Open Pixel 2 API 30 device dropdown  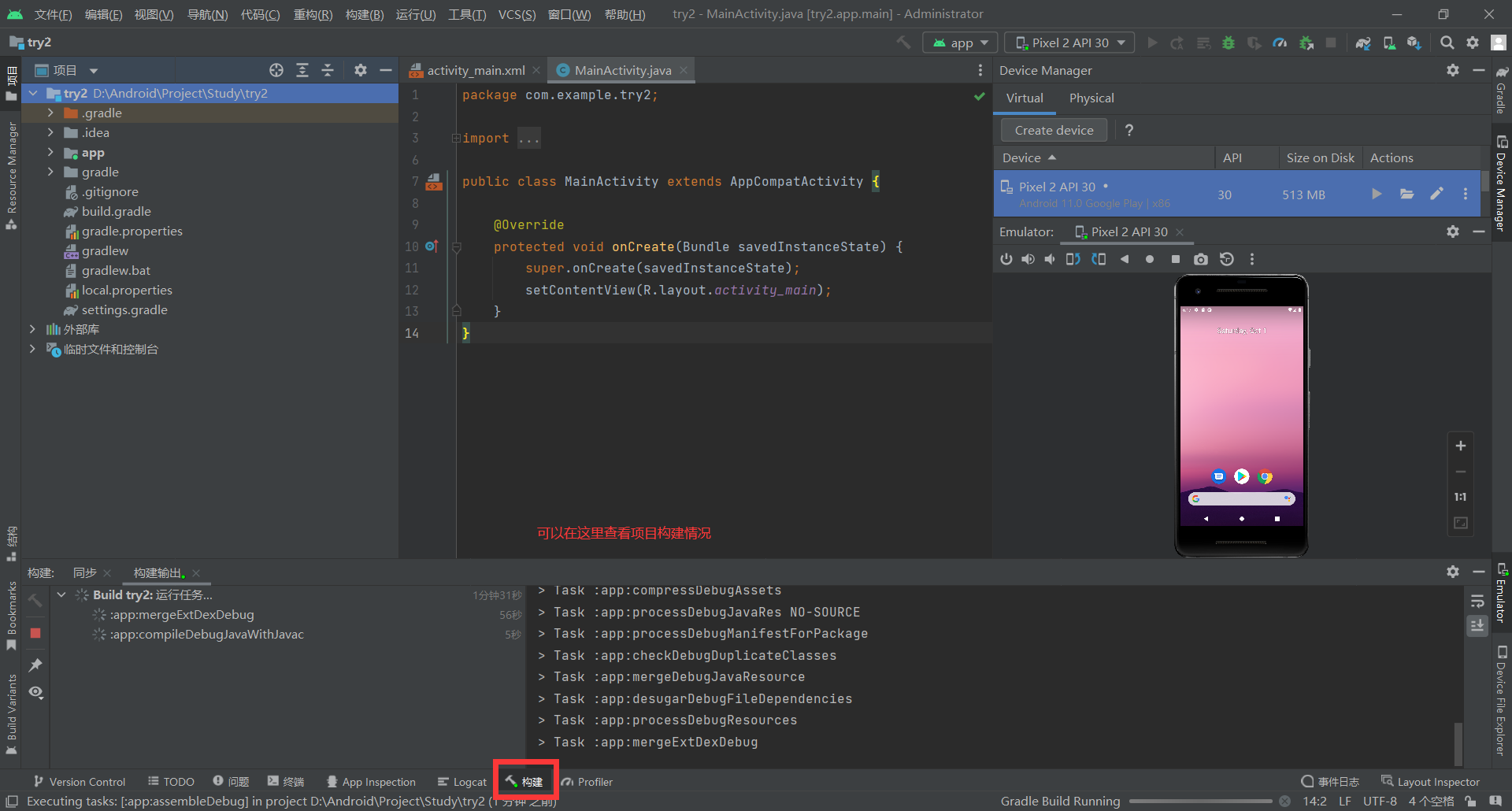[1069, 43]
